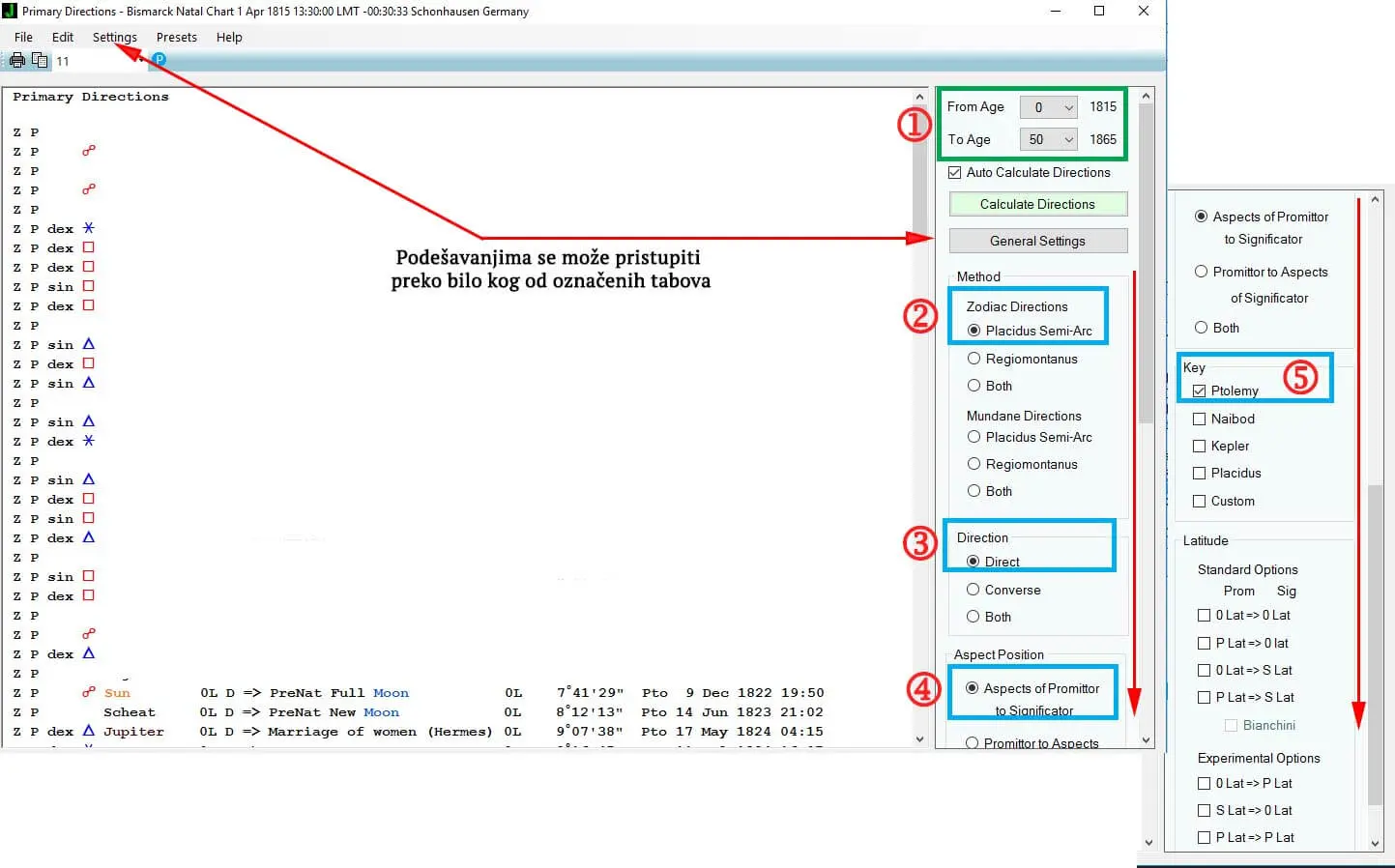Screen dimensions: 1395x868
Task: Enable the Naibod key checkbox
Action: 1200,420
